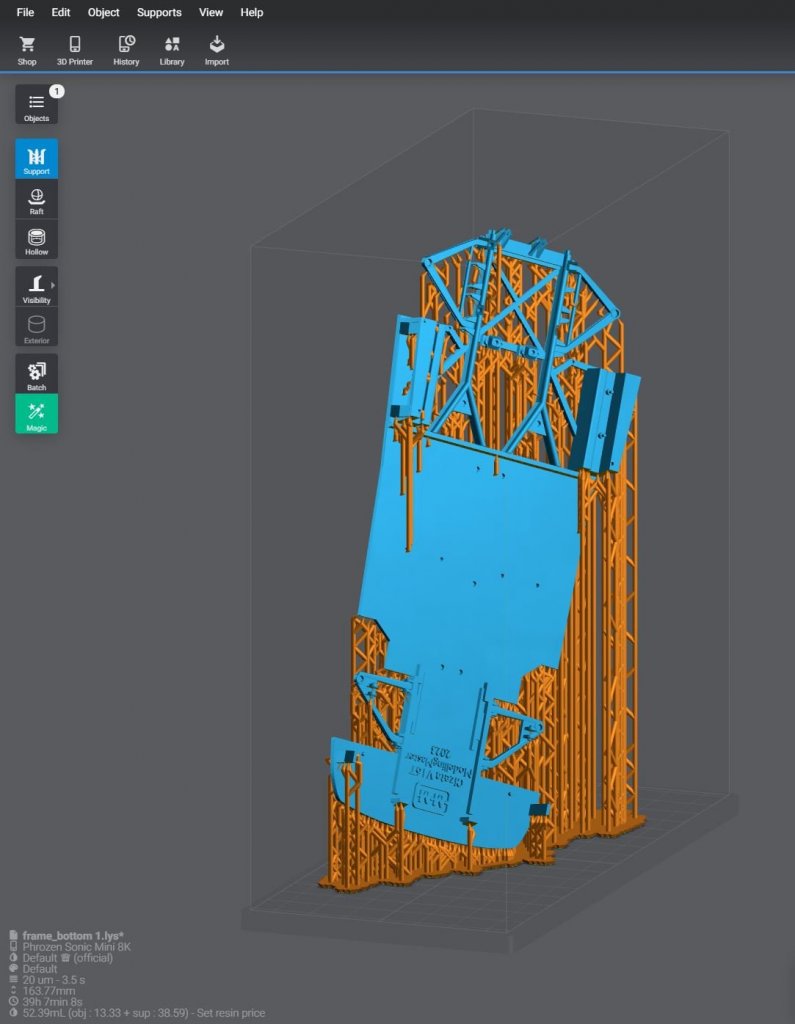Toggle the Exterior view option
The image size is (795, 1024).
(36, 328)
